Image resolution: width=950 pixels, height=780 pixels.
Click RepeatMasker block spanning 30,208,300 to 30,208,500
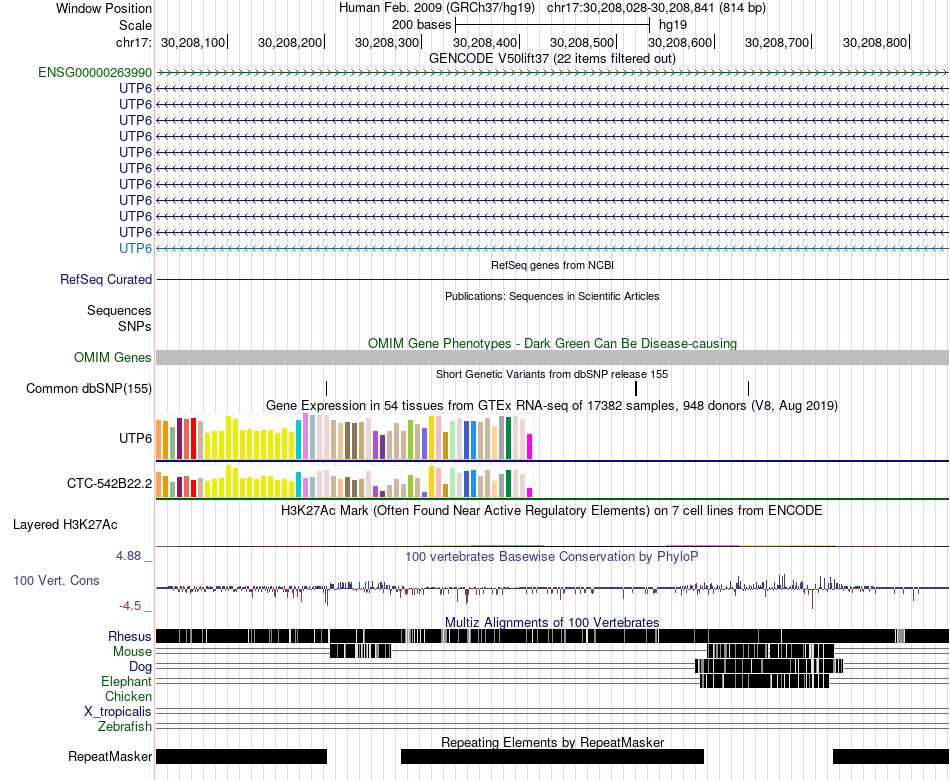tap(552, 756)
